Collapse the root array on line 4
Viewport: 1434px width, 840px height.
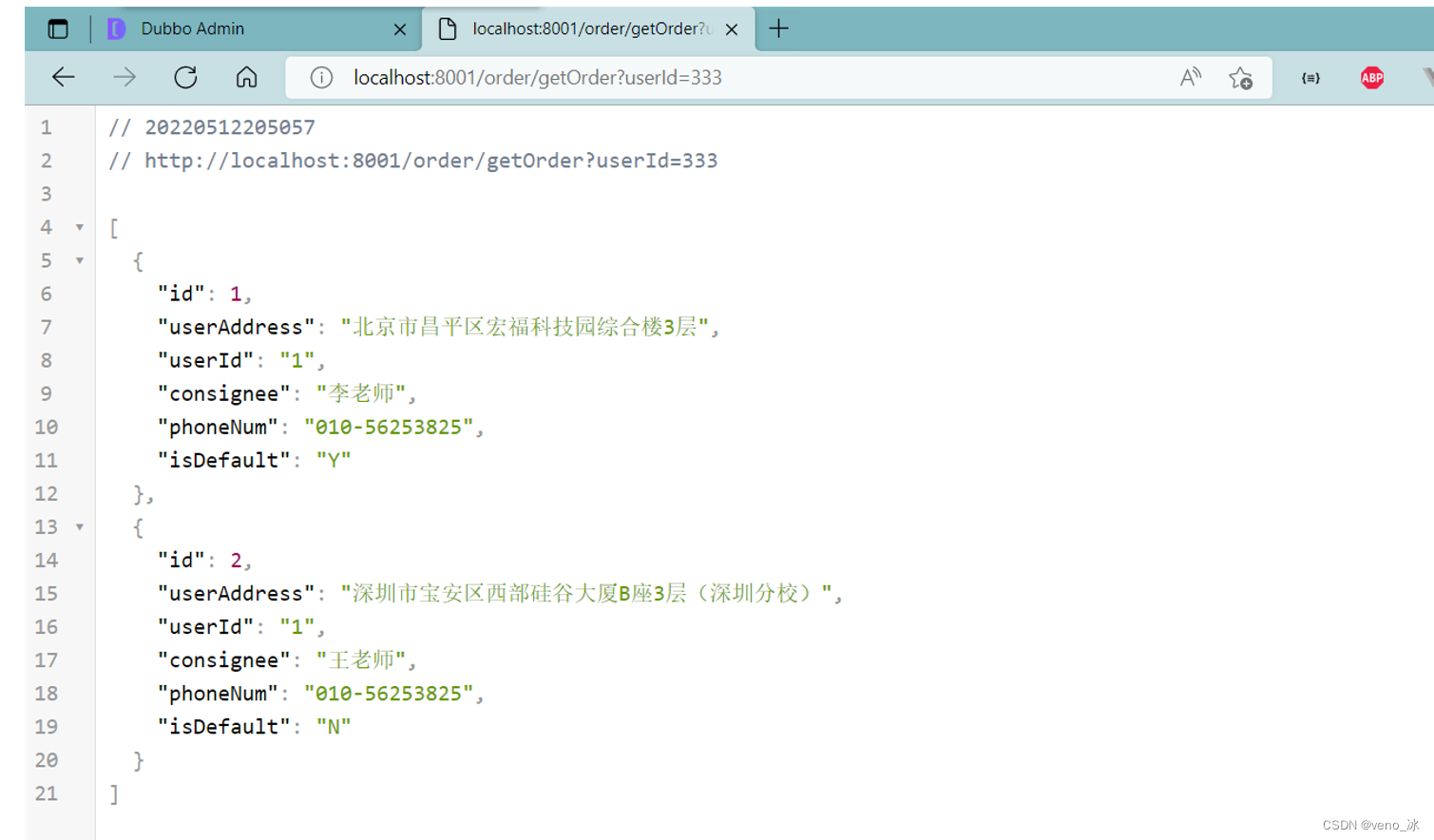(x=80, y=227)
